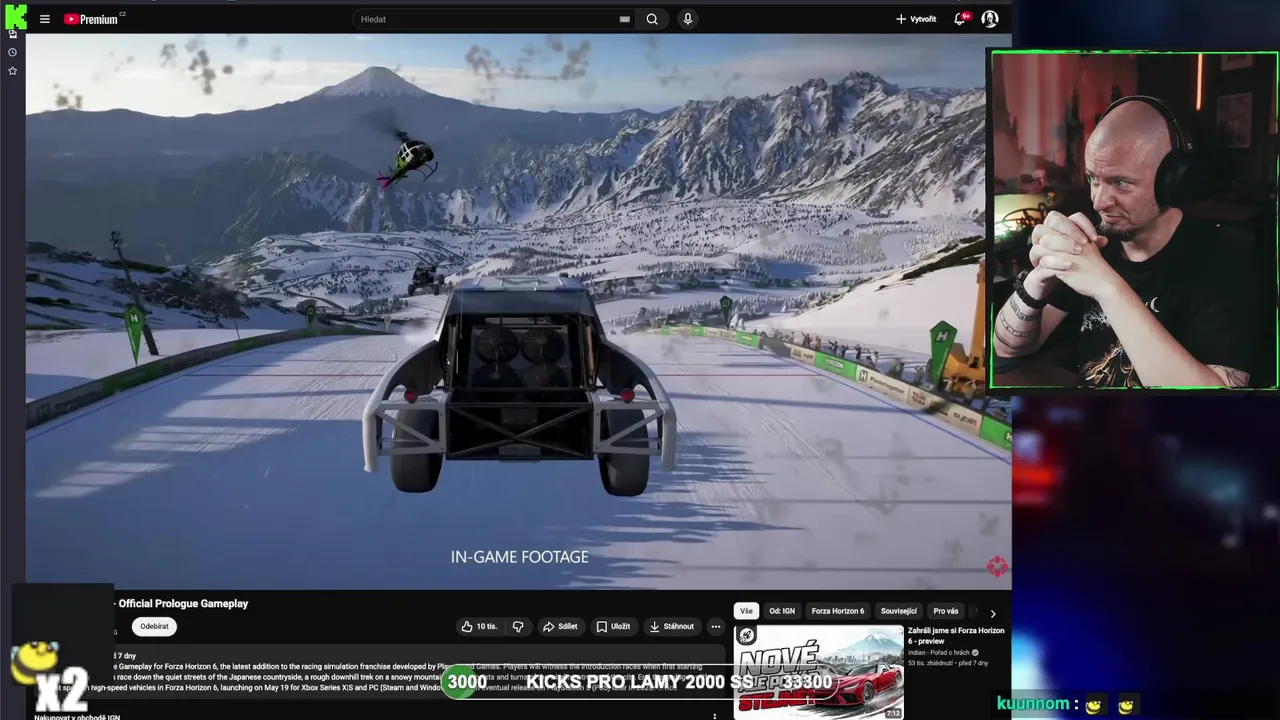Viewport: 1280px width, 720px height.
Task: Open the Nové Forza preview video thumbnail
Action: [x=818, y=671]
